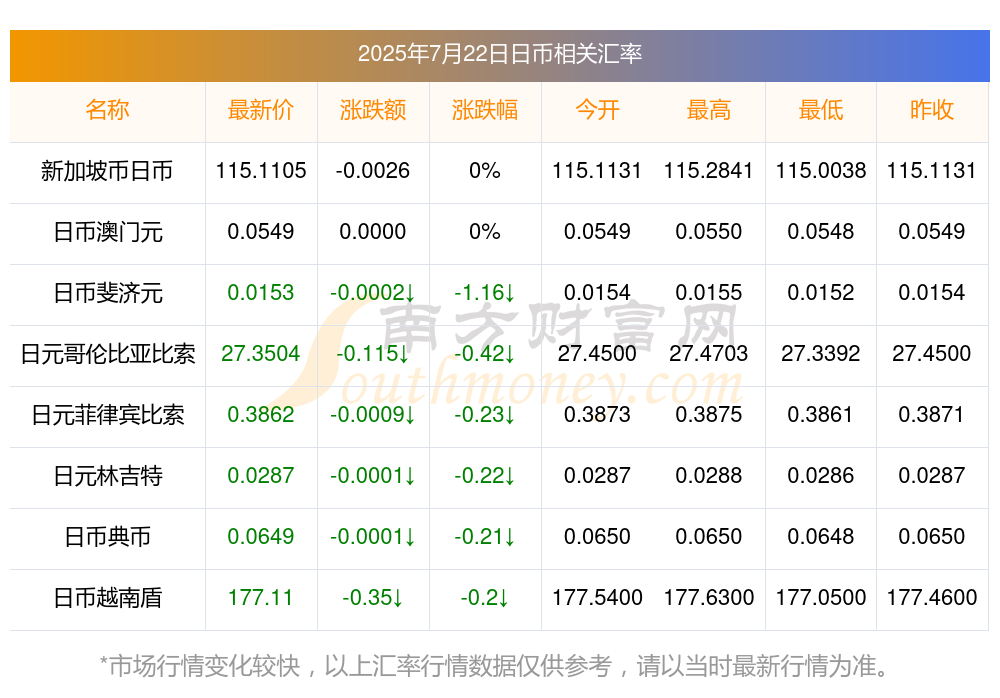Select low value 0.0648

[x=821, y=536]
